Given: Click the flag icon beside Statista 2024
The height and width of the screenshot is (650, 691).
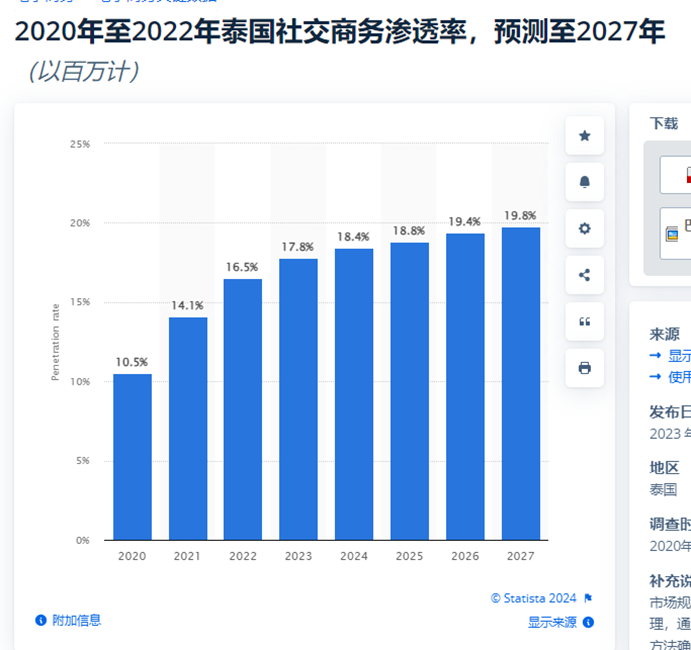Looking at the screenshot, I should coord(588,598).
